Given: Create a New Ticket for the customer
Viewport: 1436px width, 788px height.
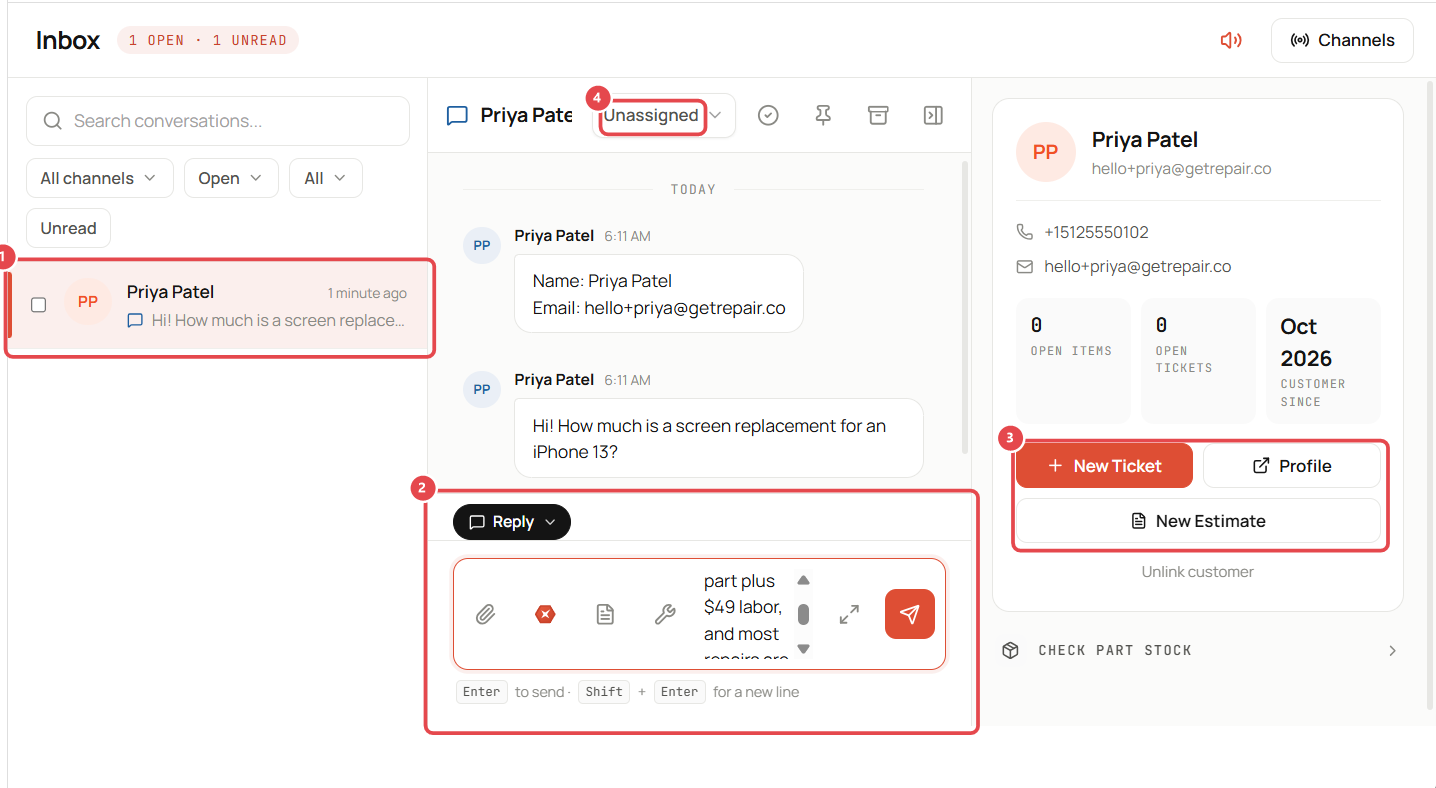Looking at the screenshot, I should (x=1104, y=466).
